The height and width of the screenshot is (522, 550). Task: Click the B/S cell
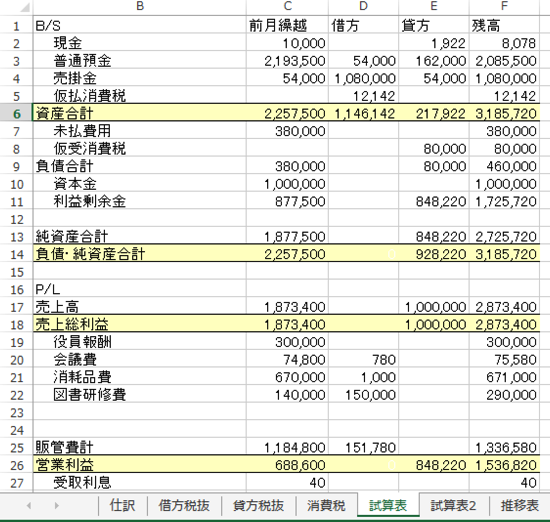(140, 25)
